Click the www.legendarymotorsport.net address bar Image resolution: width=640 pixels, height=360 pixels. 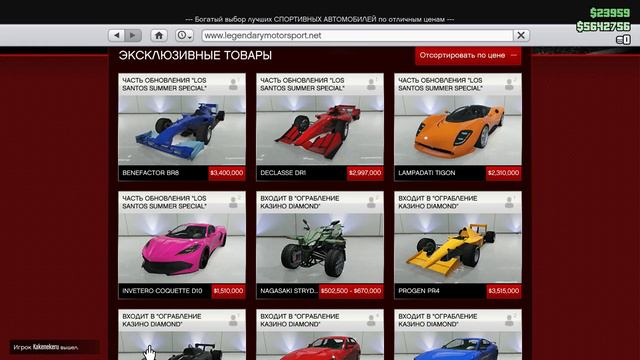click(x=357, y=36)
